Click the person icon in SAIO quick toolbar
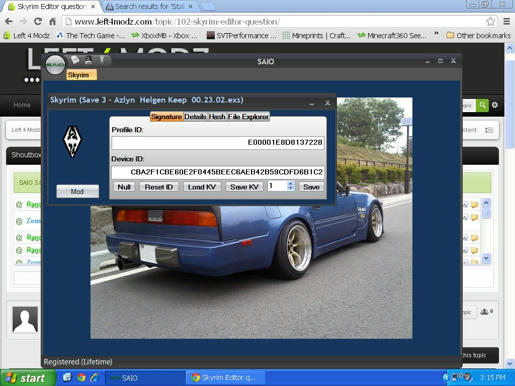 point(88,60)
